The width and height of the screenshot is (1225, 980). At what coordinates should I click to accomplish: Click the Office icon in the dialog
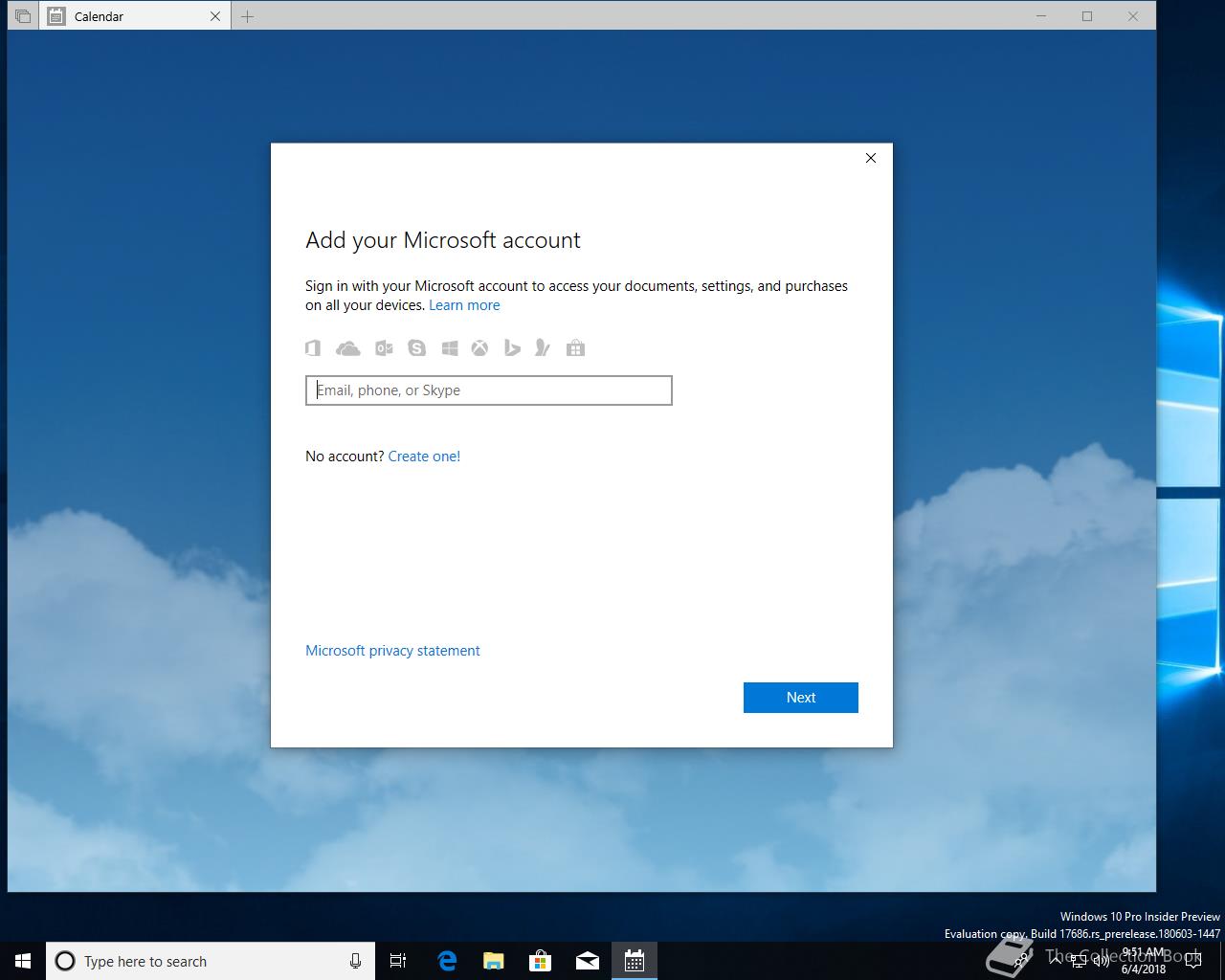(313, 348)
